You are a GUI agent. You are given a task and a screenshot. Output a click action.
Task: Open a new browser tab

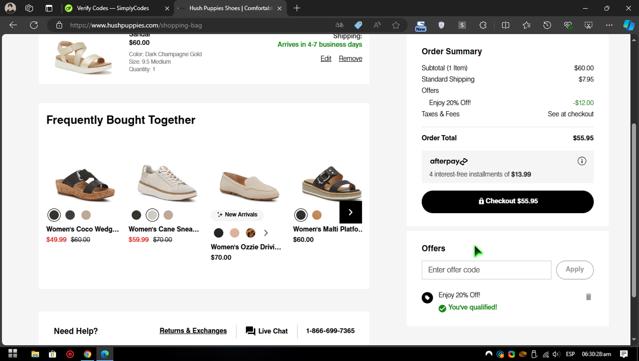[297, 8]
